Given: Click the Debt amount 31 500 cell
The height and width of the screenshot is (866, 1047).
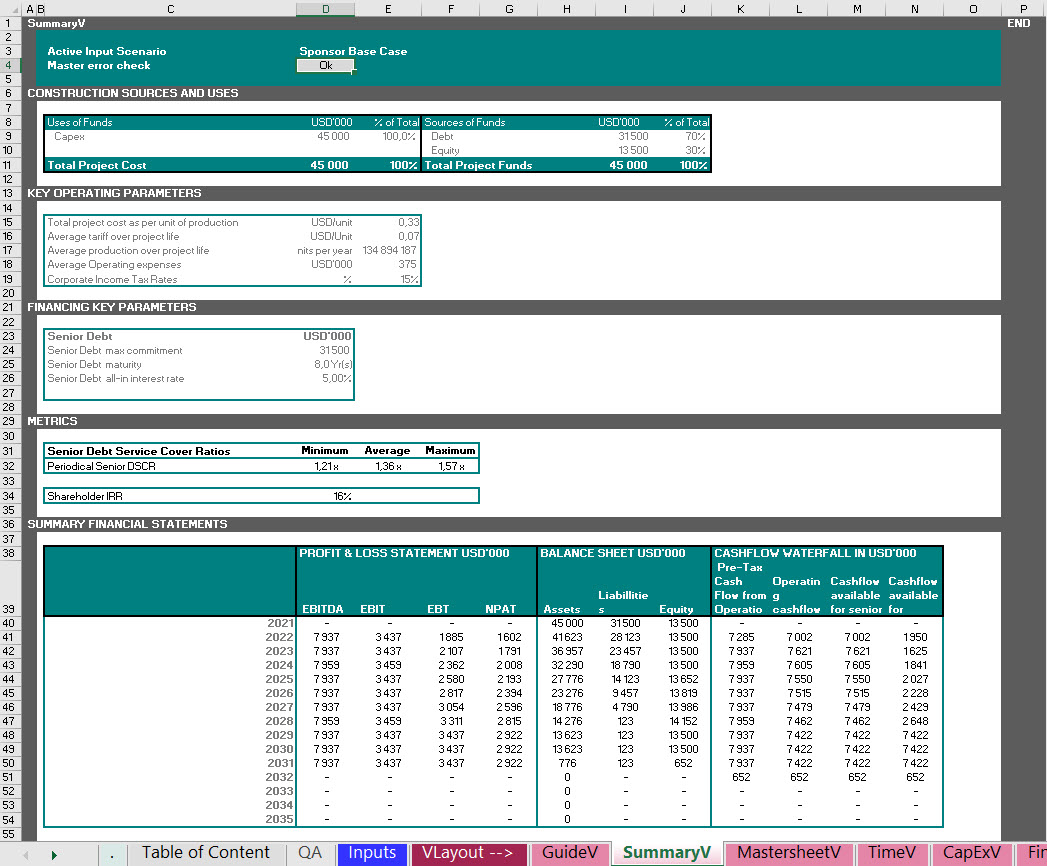Looking at the screenshot, I should pos(633,136).
